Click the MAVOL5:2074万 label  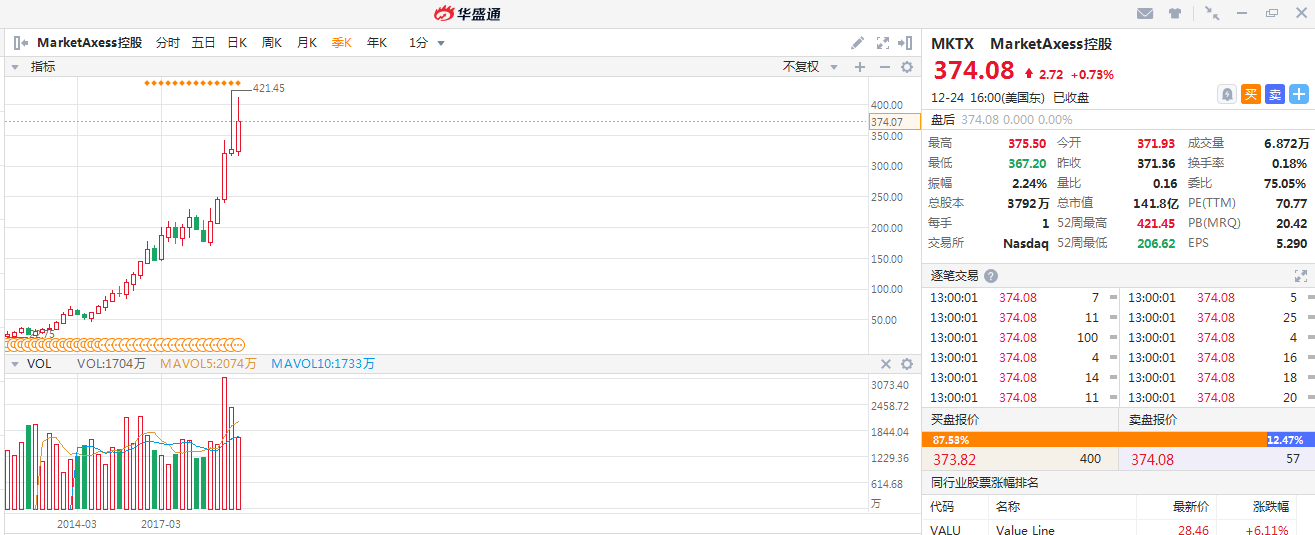click(x=208, y=364)
